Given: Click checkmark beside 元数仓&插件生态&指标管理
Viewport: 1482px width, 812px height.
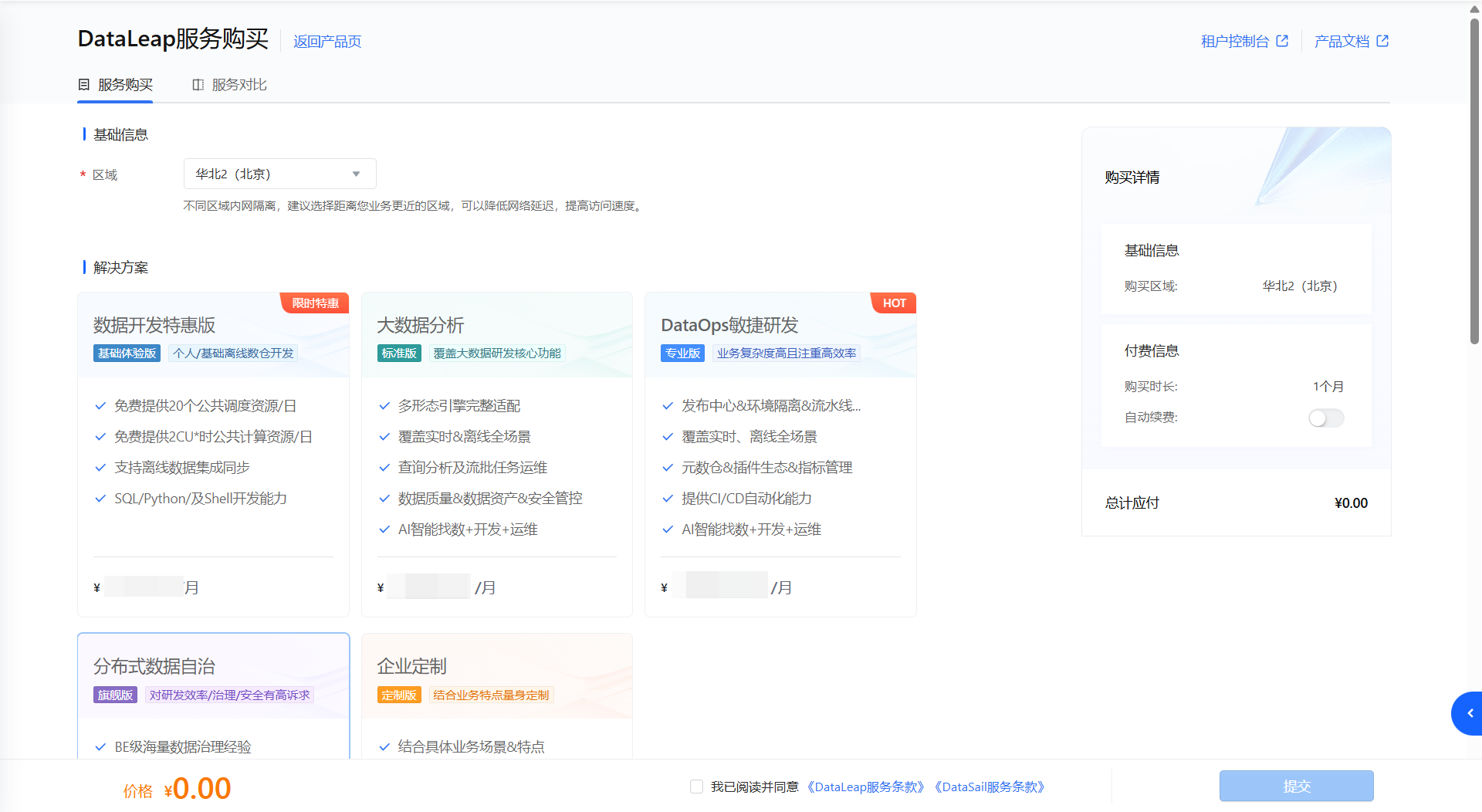Looking at the screenshot, I should coord(668,468).
